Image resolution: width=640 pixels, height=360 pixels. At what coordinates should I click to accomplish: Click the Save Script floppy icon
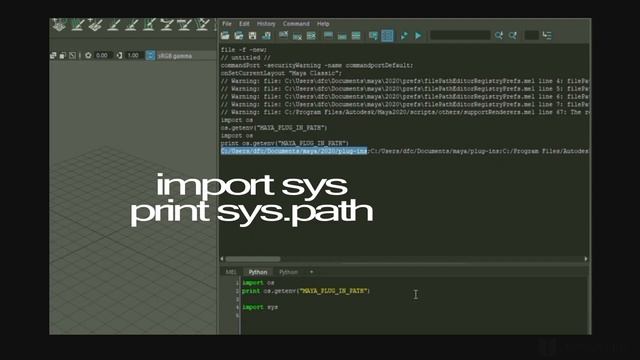point(252,36)
